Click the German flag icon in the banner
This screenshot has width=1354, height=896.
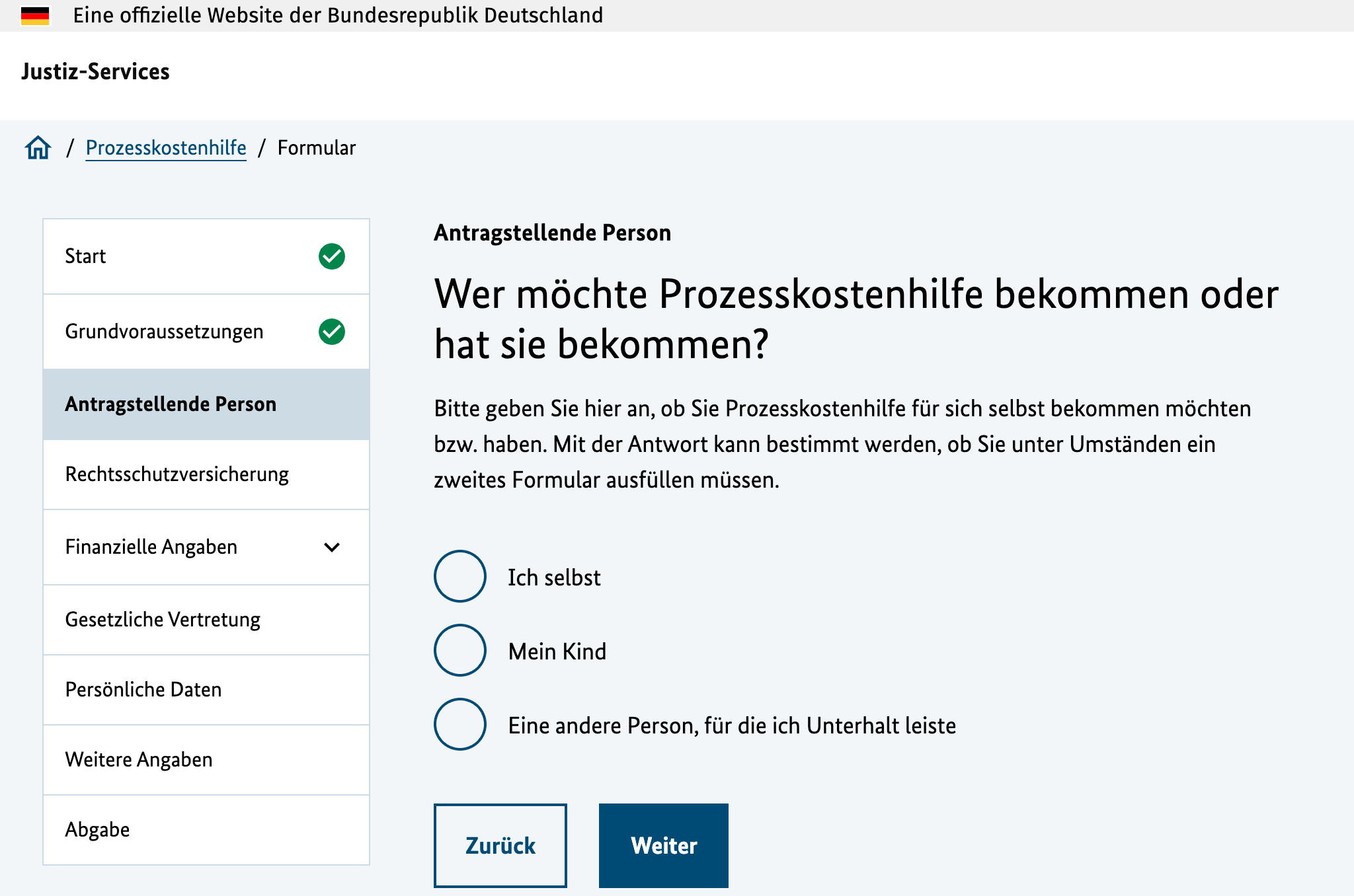click(x=36, y=15)
